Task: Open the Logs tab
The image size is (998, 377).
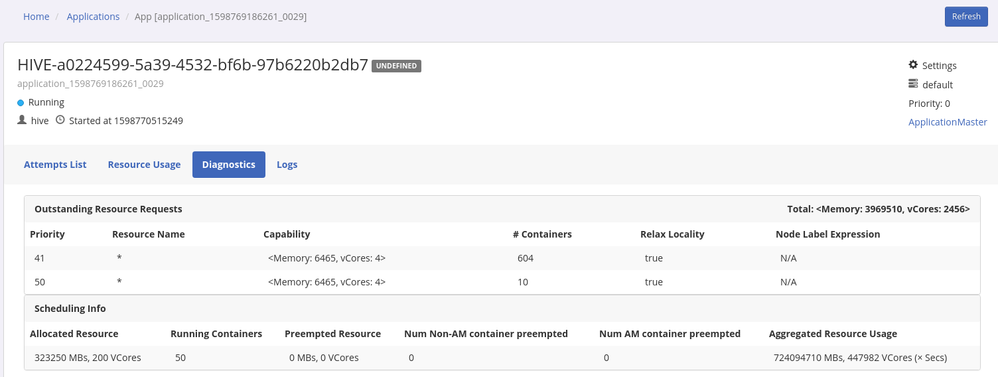Action: click(x=287, y=164)
